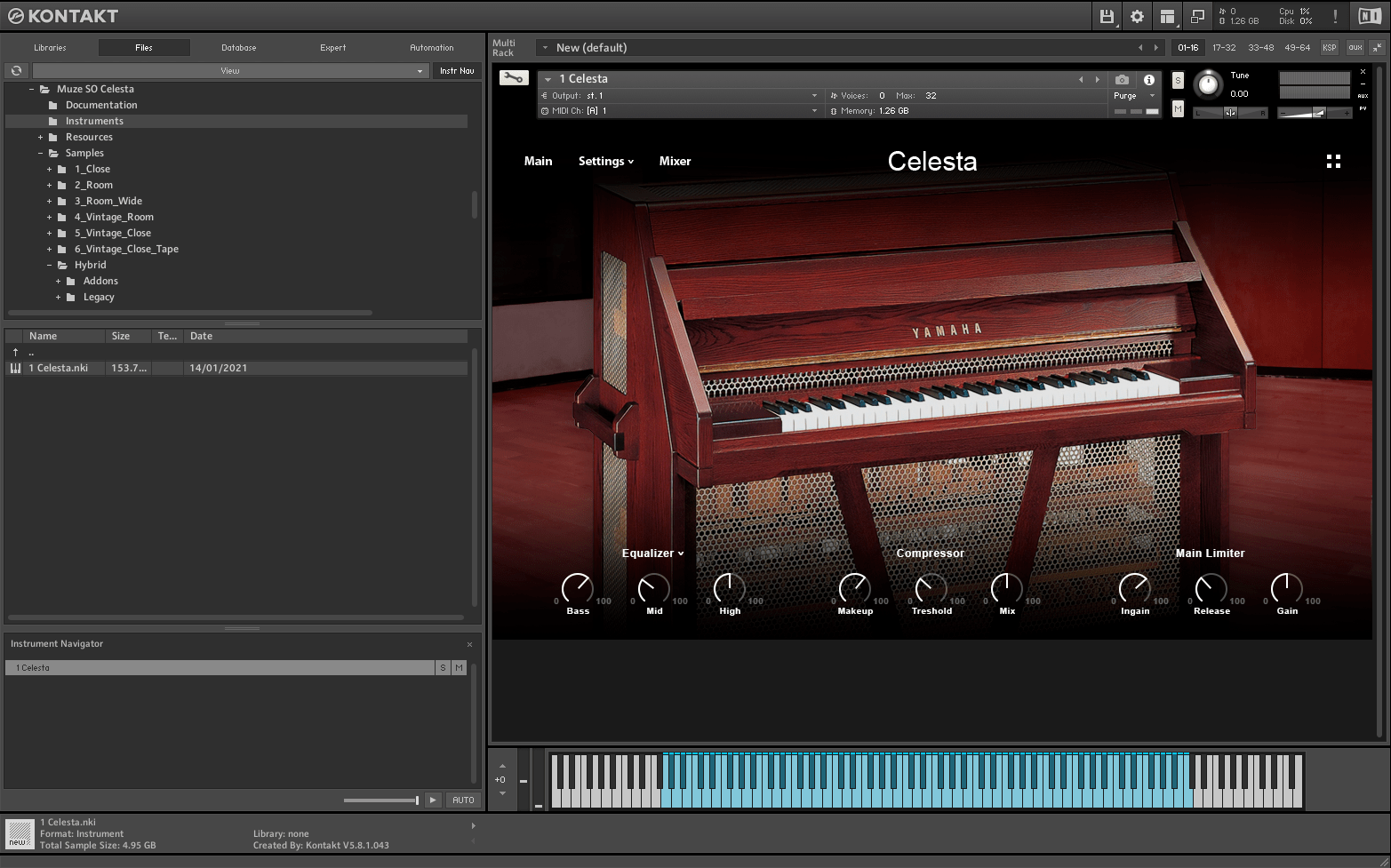This screenshot has width=1391, height=868.
Task: Click next multi preset arrow
Action: pyautogui.click(x=1156, y=47)
